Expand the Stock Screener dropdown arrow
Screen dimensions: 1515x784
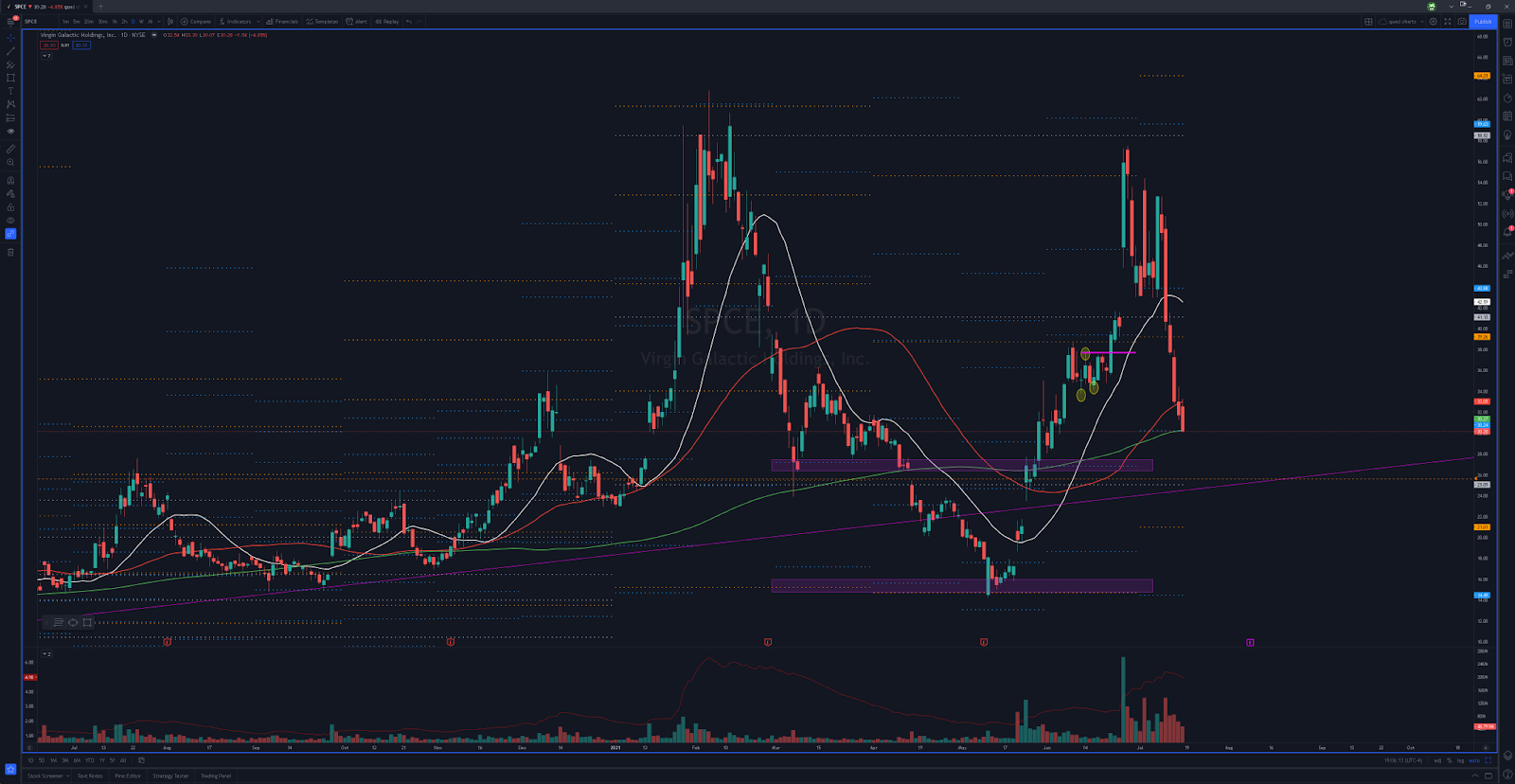click(68, 775)
